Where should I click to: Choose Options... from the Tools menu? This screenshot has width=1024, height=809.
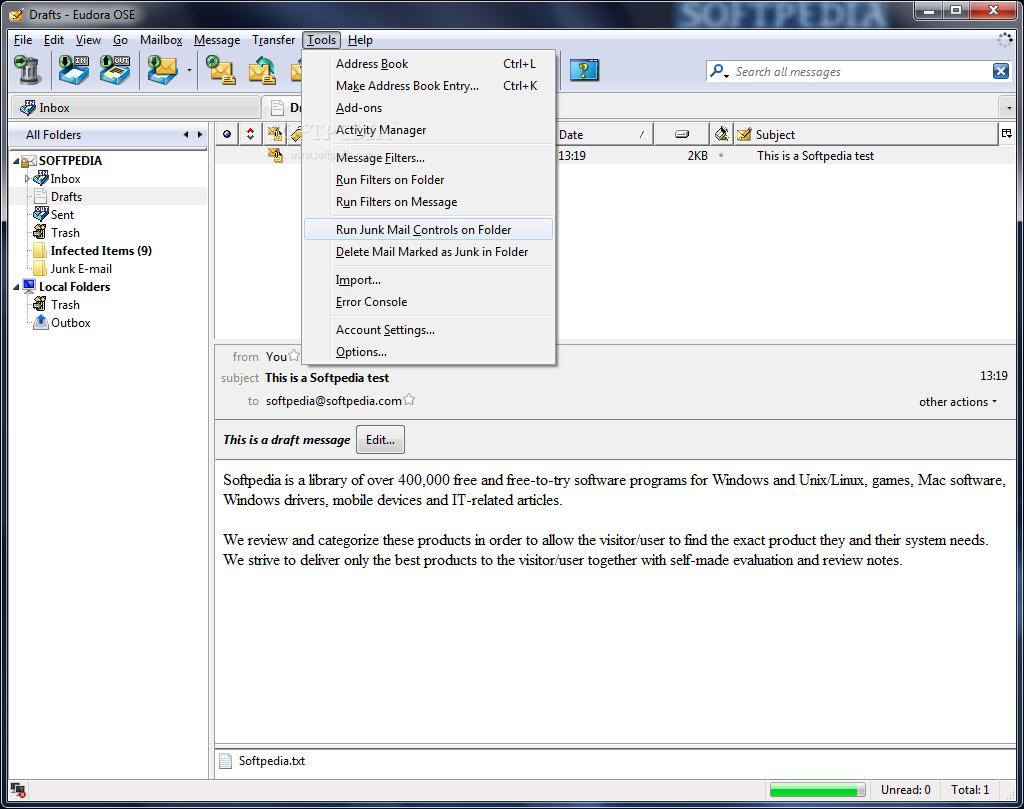pyautogui.click(x=428, y=352)
